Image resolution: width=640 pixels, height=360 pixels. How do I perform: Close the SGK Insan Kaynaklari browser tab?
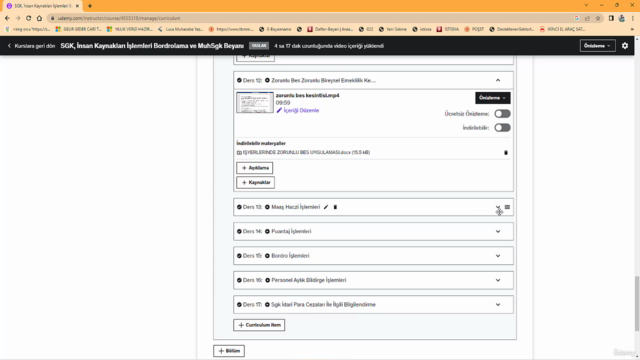[77, 6]
